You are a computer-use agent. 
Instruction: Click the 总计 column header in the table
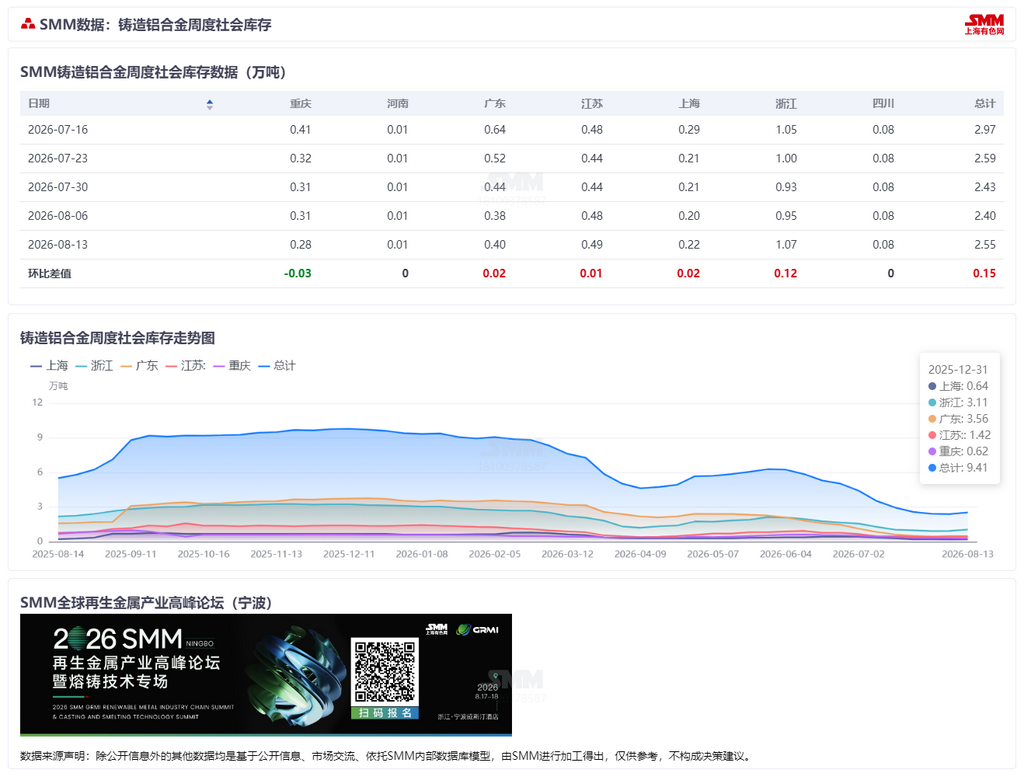[985, 103]
